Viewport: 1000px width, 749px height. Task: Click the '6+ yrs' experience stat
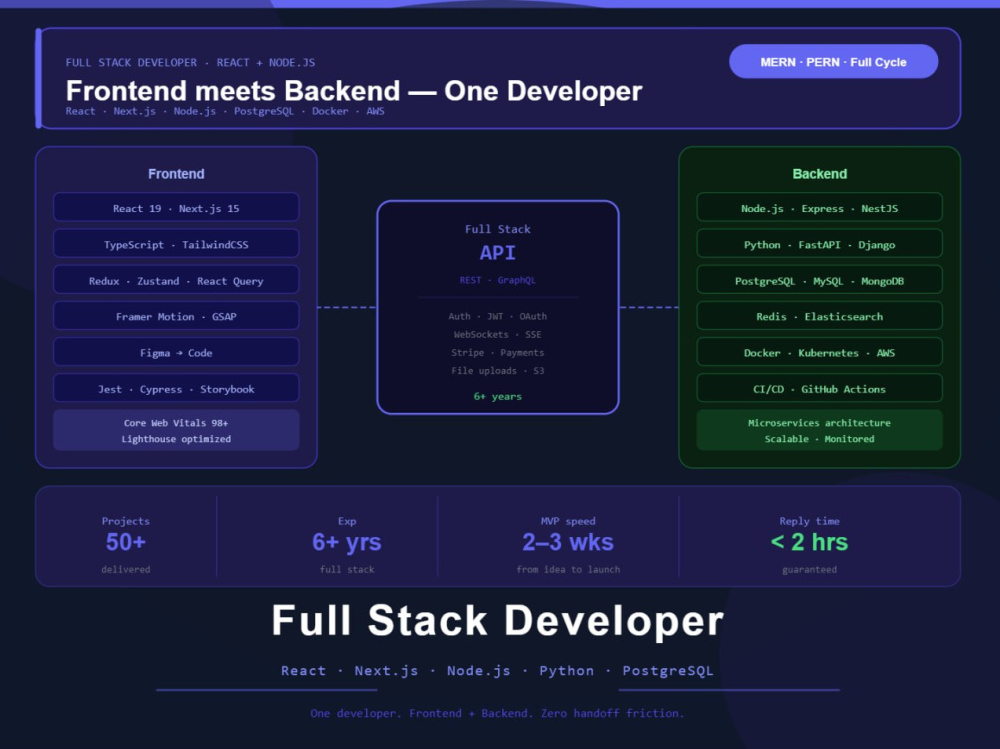click(x=346, y=542)
